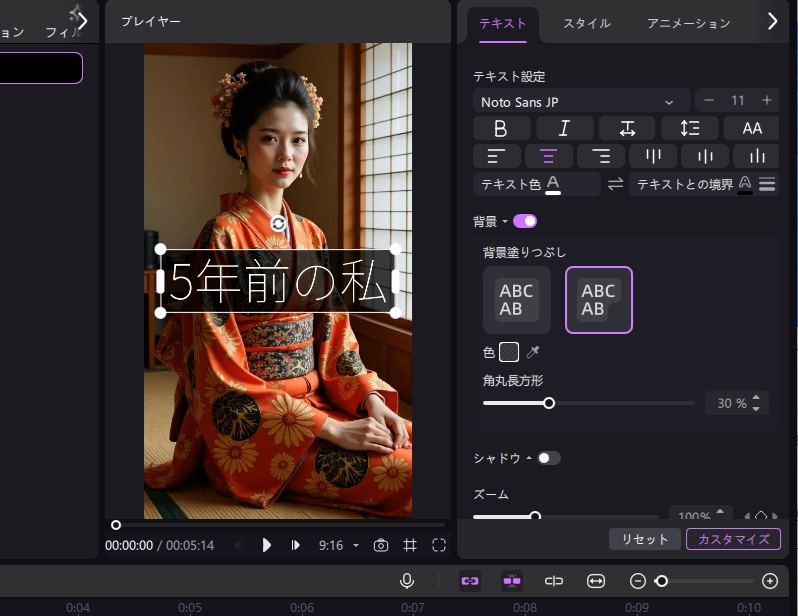Toggle auto ripple link icon
798x616 pixels.
click(x=470, y=581)
